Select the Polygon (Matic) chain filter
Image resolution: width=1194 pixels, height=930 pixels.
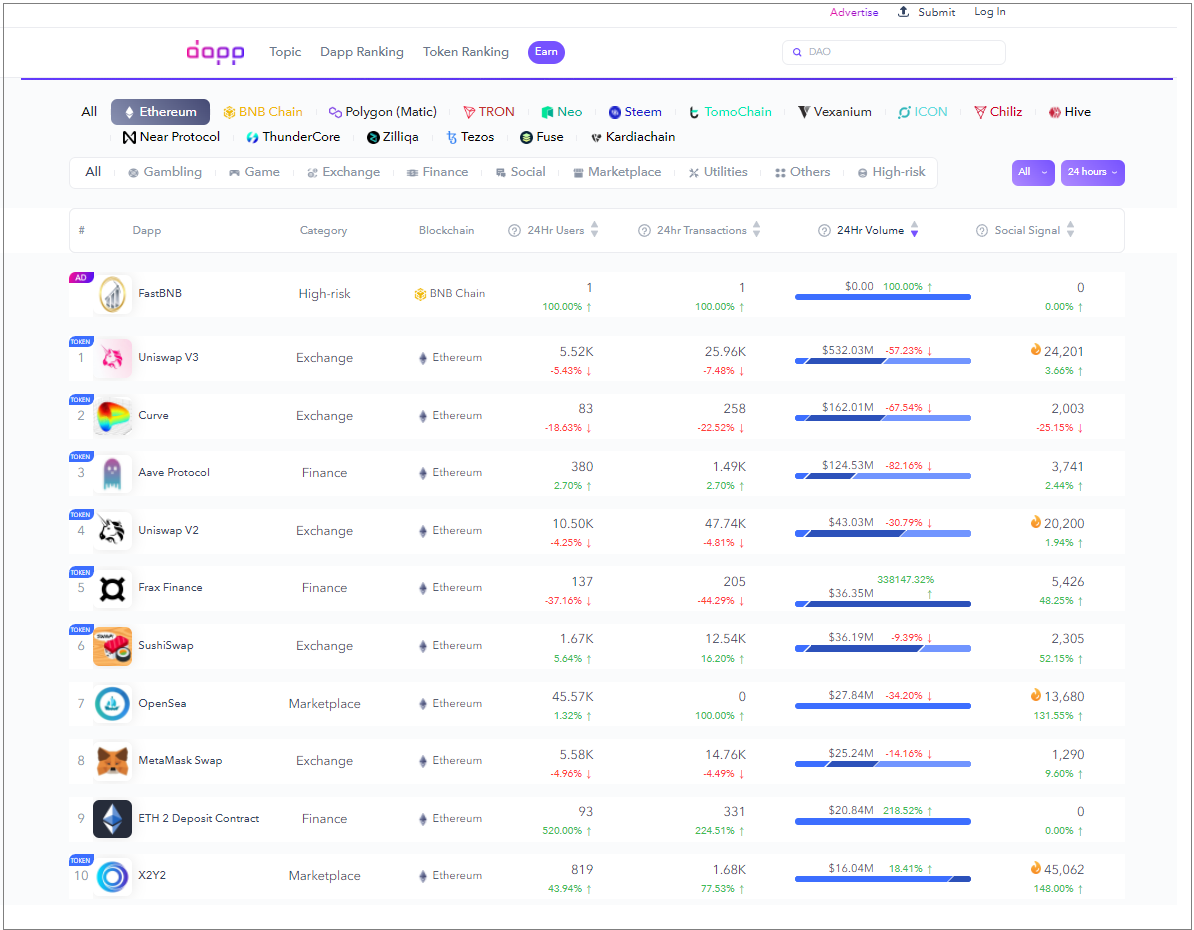(382, 112)
